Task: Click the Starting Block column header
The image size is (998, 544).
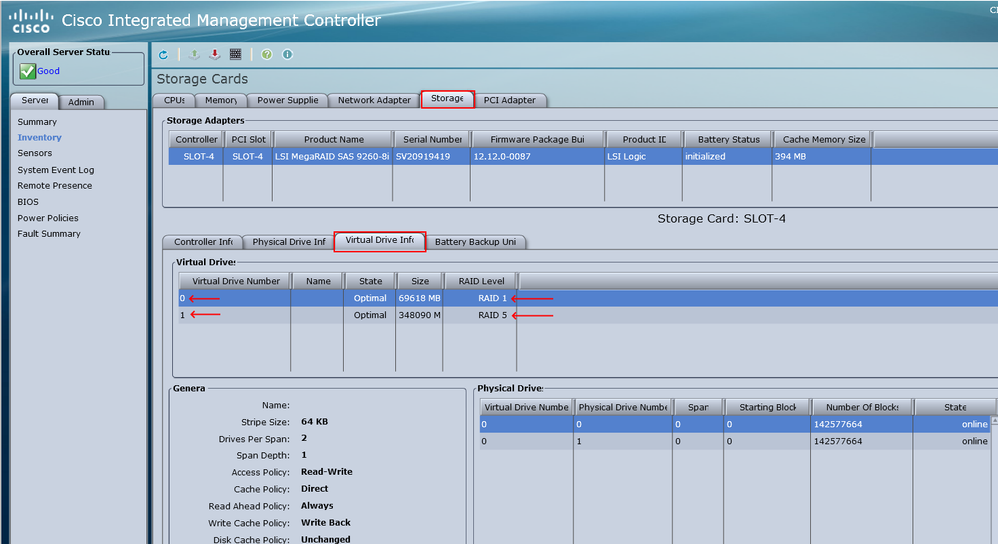Action: 767,407
